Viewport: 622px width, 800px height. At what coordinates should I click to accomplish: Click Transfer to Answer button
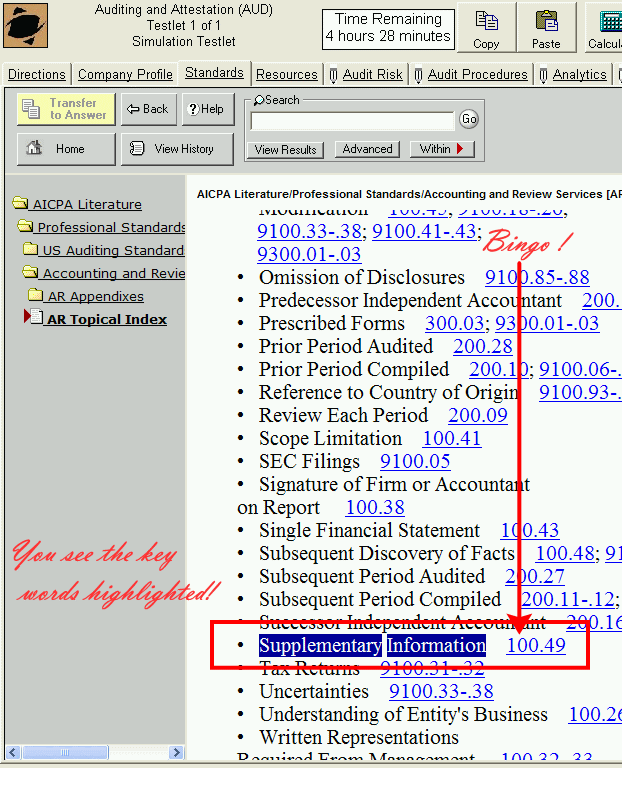(66, 109)
